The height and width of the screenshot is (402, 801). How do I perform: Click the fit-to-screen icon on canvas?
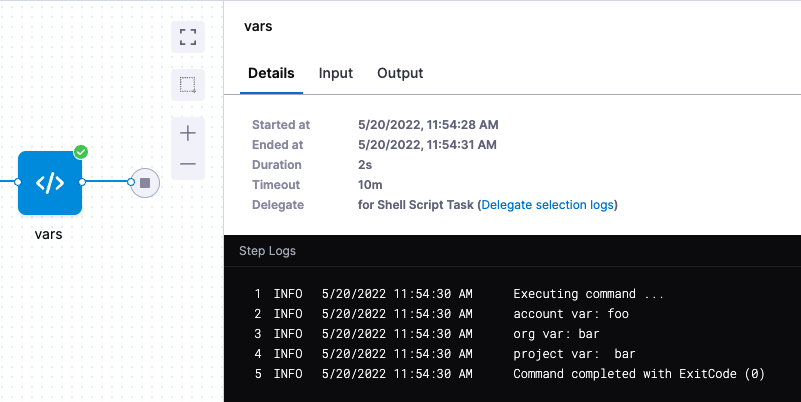tap(188, 37)
